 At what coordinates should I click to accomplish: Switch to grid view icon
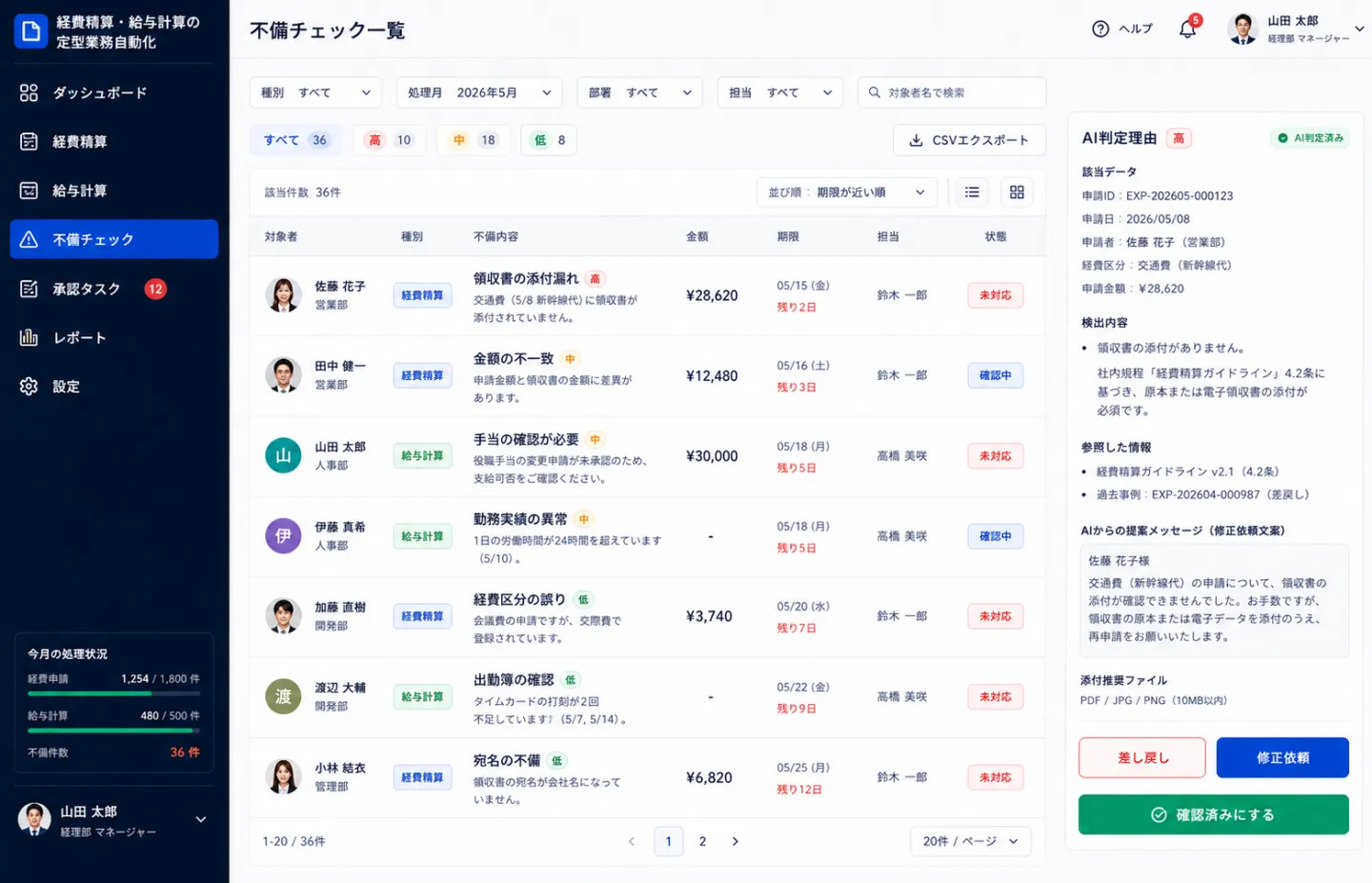point(1017,192)
